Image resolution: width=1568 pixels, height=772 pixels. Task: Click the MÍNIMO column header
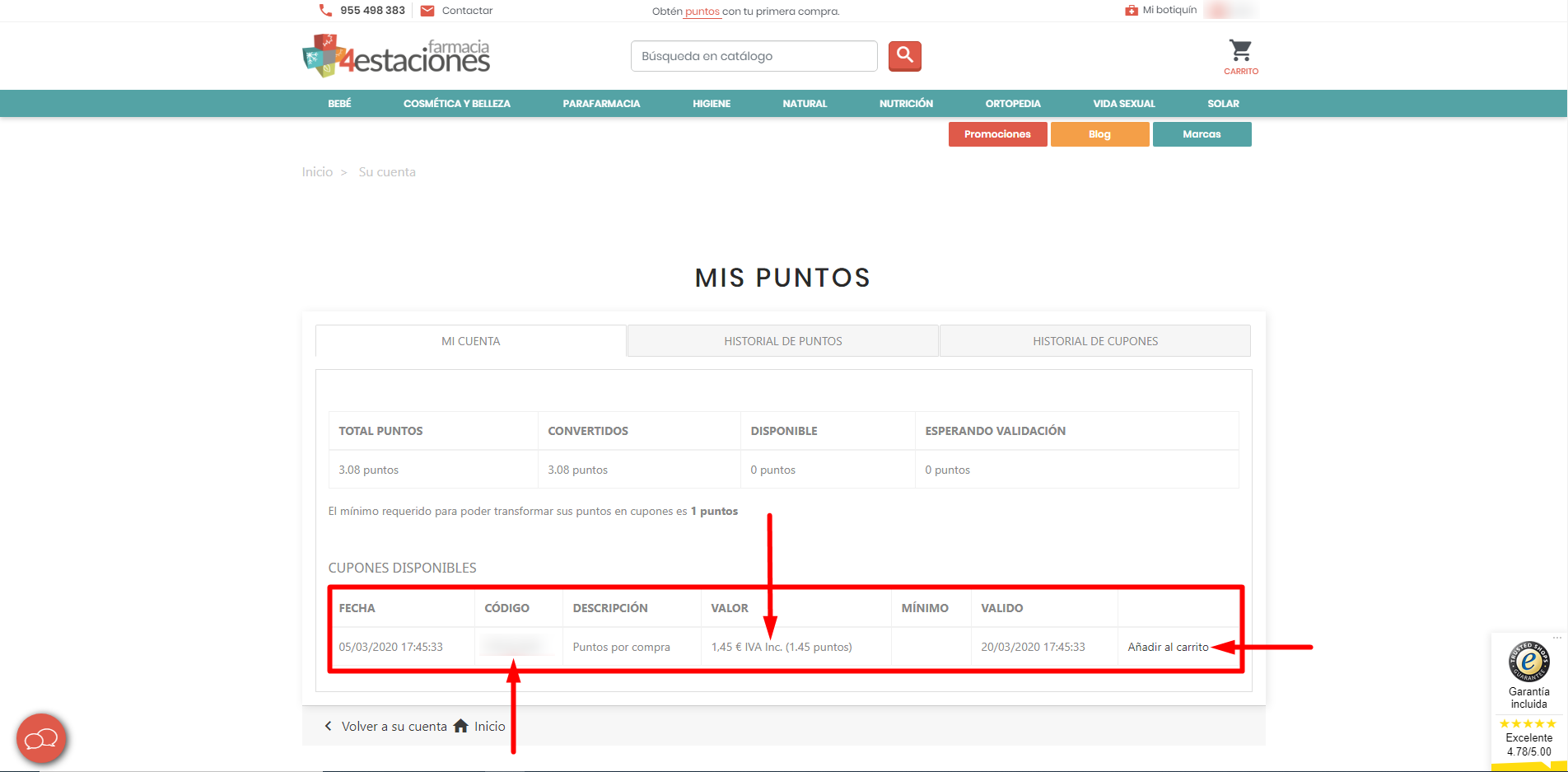925,608
